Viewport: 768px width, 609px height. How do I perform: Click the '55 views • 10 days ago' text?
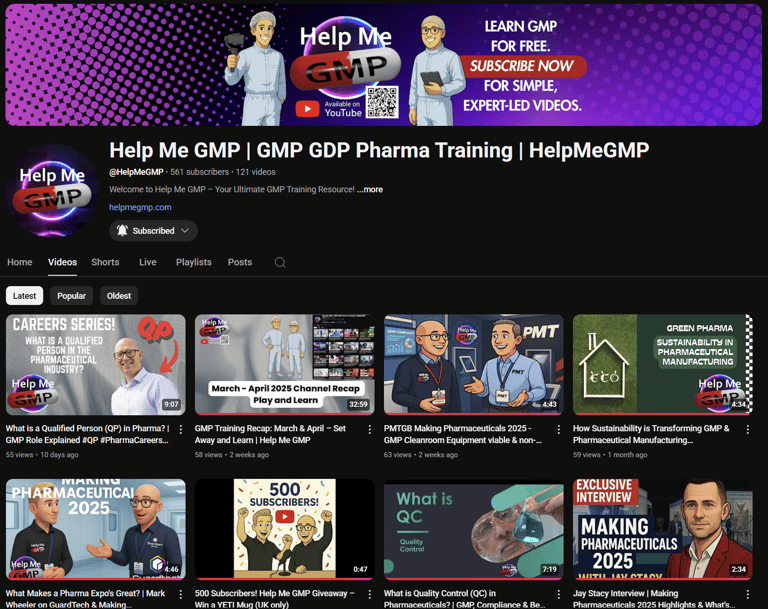[42, 455]
